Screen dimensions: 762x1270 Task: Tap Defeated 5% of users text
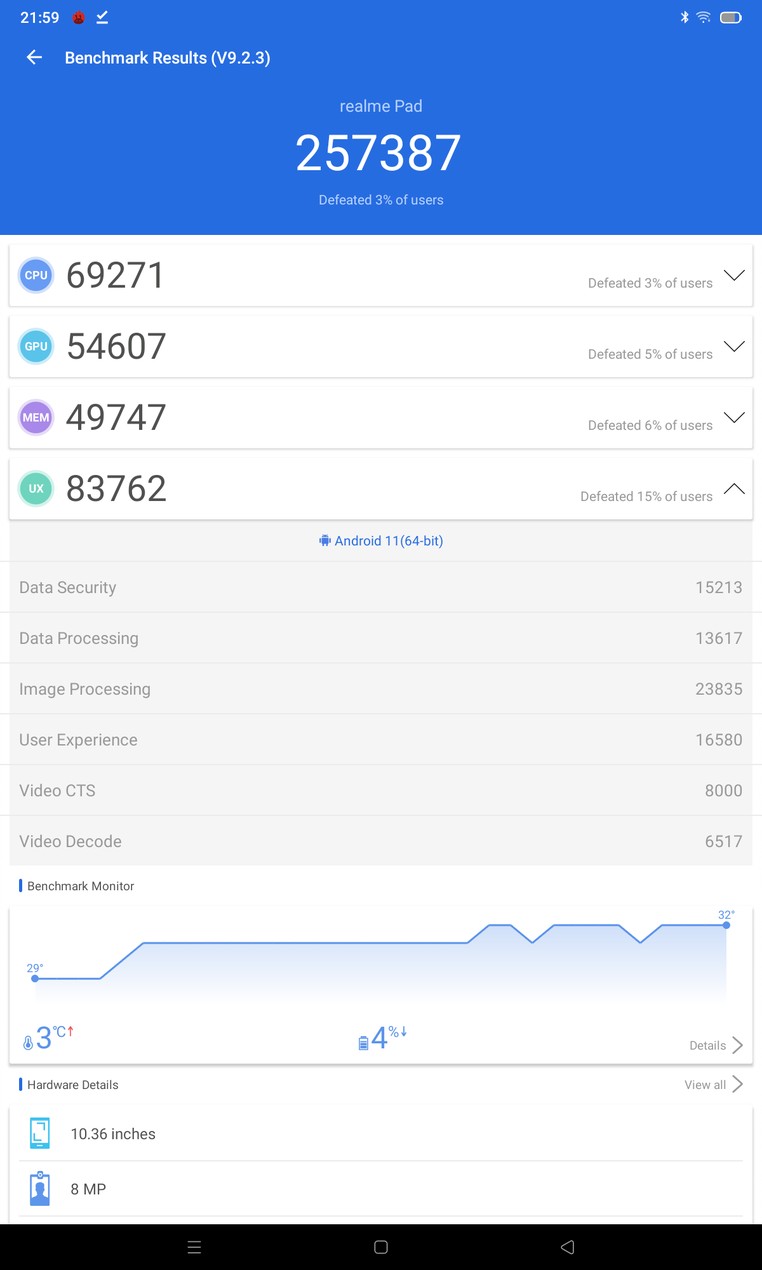[650, 354]
